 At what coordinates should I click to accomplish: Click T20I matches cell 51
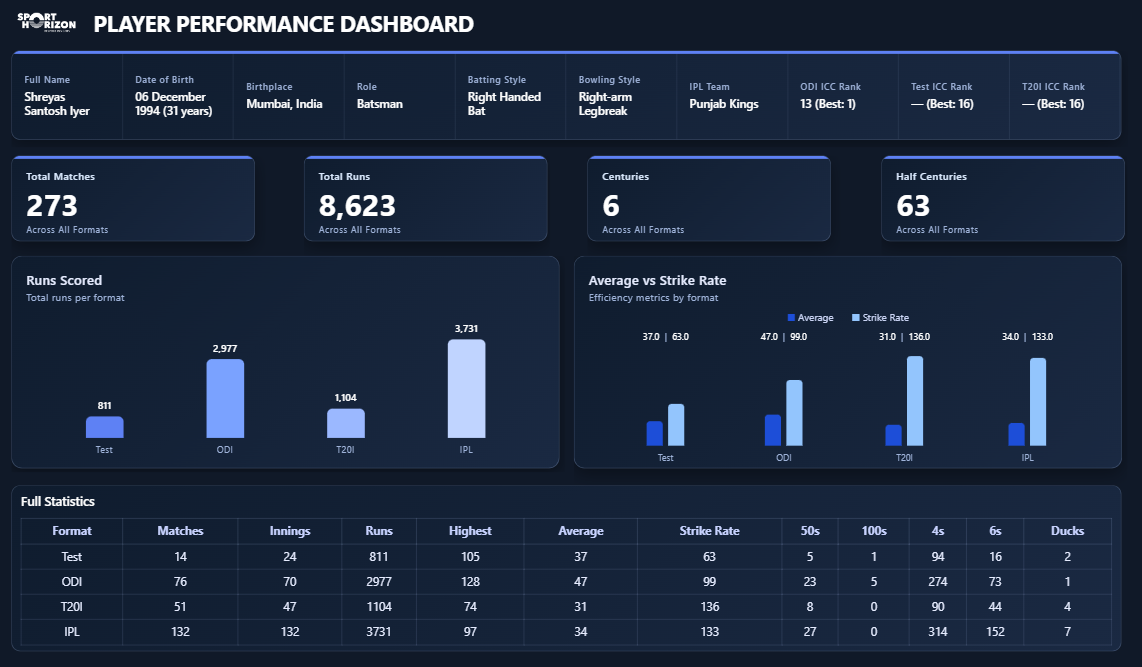(180, 607)
